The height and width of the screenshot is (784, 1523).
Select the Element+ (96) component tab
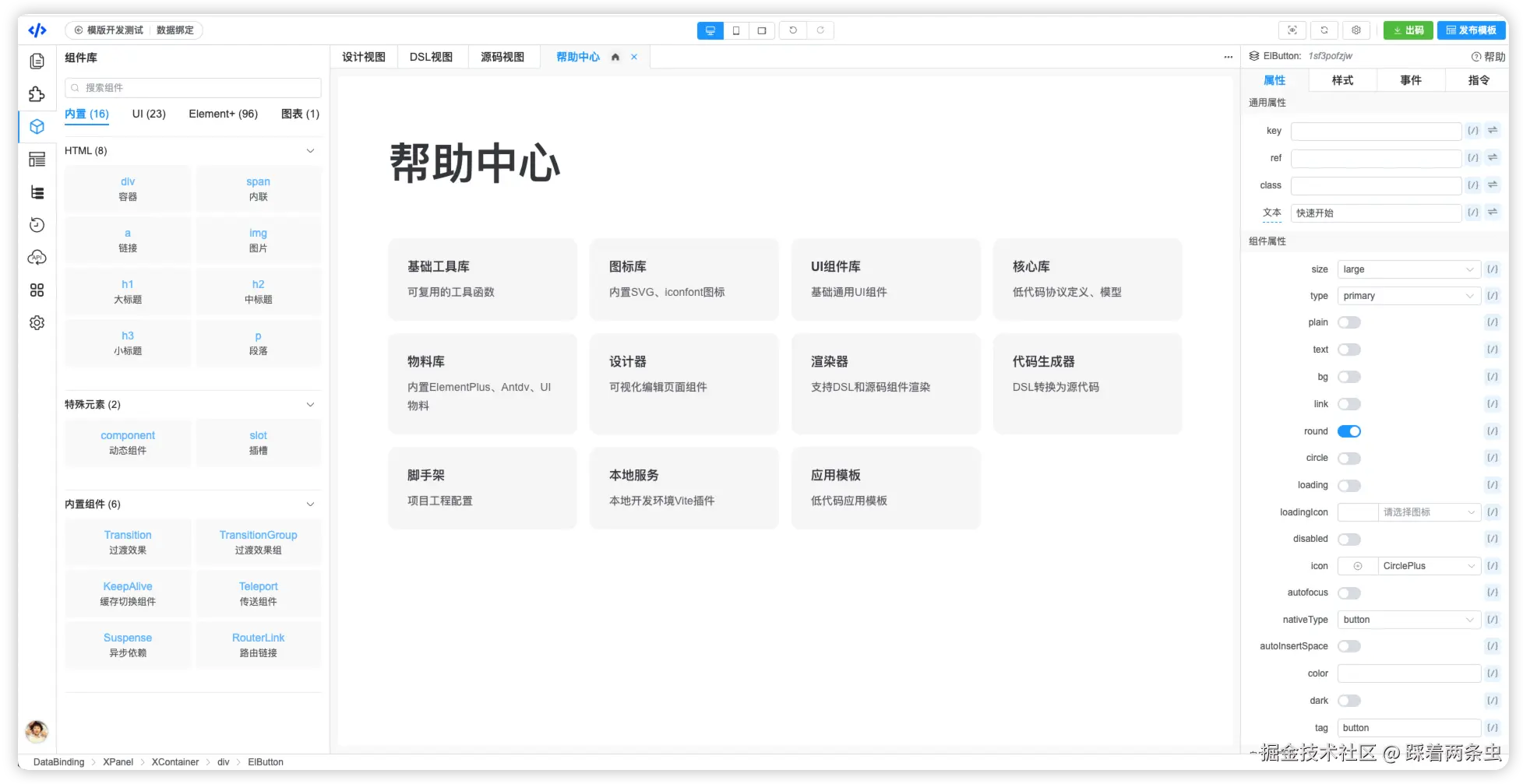223,114
